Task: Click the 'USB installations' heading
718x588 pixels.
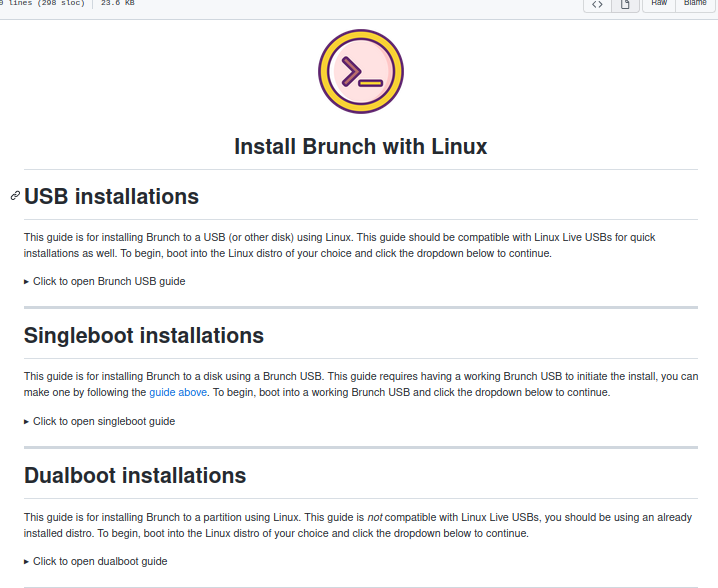Action: 111,196
